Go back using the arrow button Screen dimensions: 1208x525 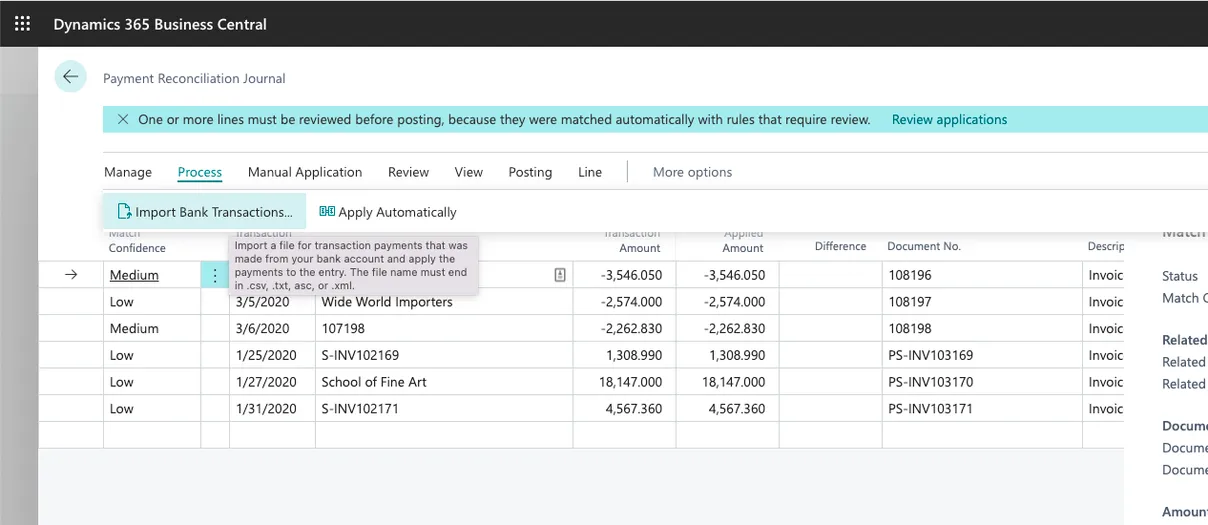click(70, 77)
